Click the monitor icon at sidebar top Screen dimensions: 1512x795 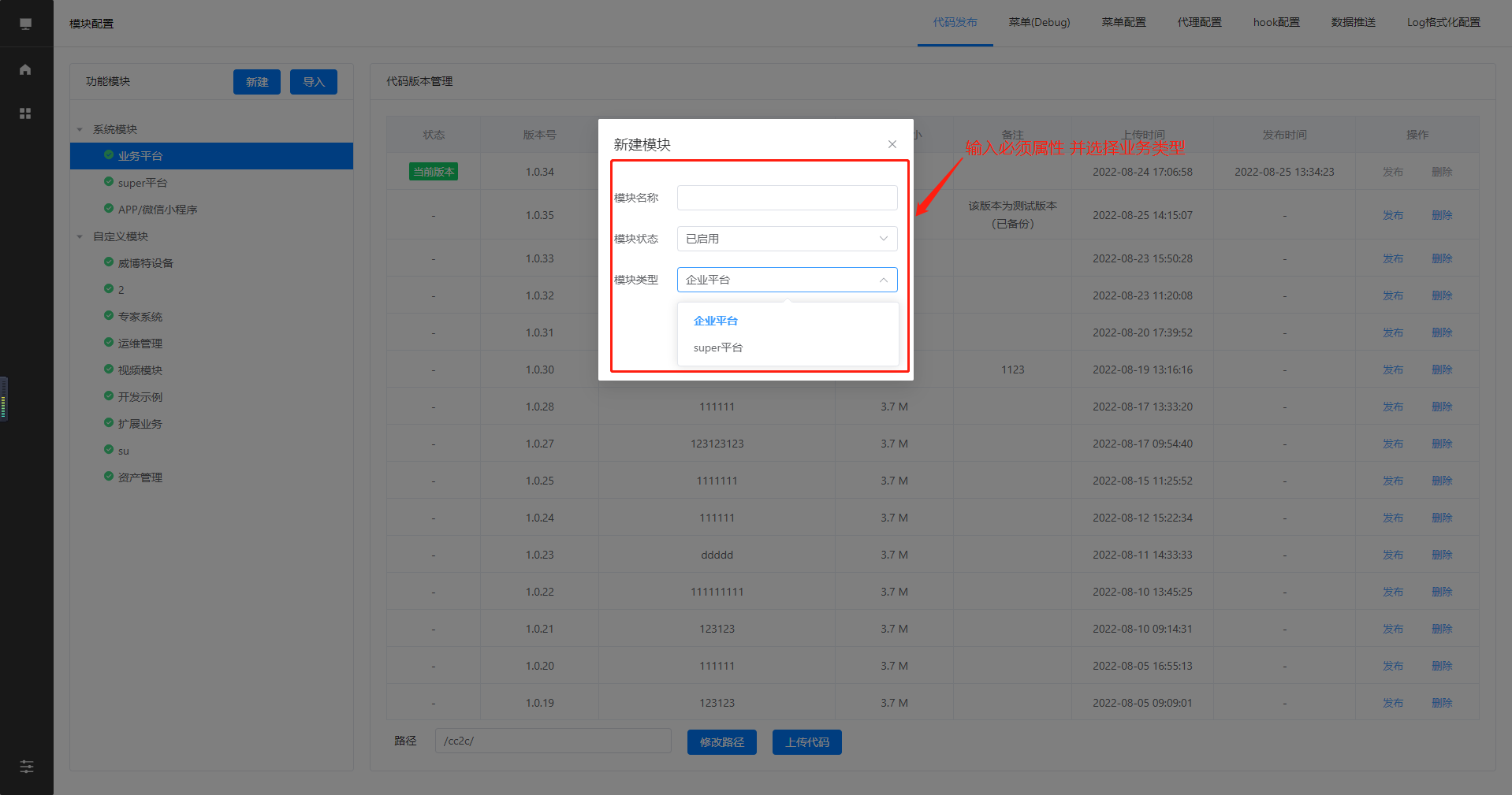coord(25,24)
